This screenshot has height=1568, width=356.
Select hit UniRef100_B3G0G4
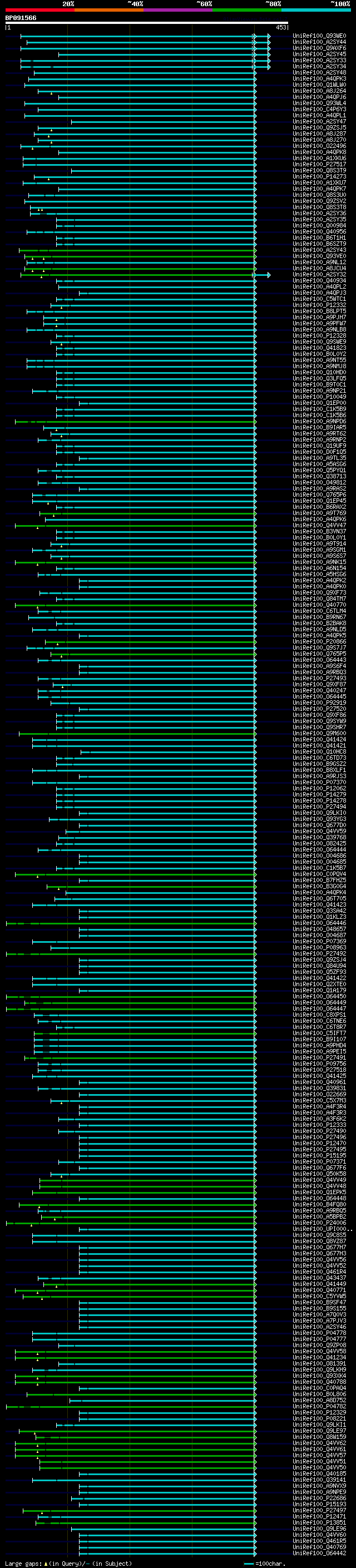(x=319, y=886)
